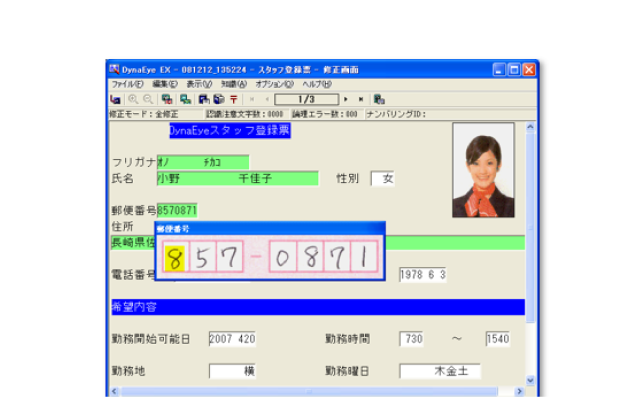The image size is (644, 397).
Task: Select the フリガナ field オノ チカコ
Action: [x=203, y=162]
